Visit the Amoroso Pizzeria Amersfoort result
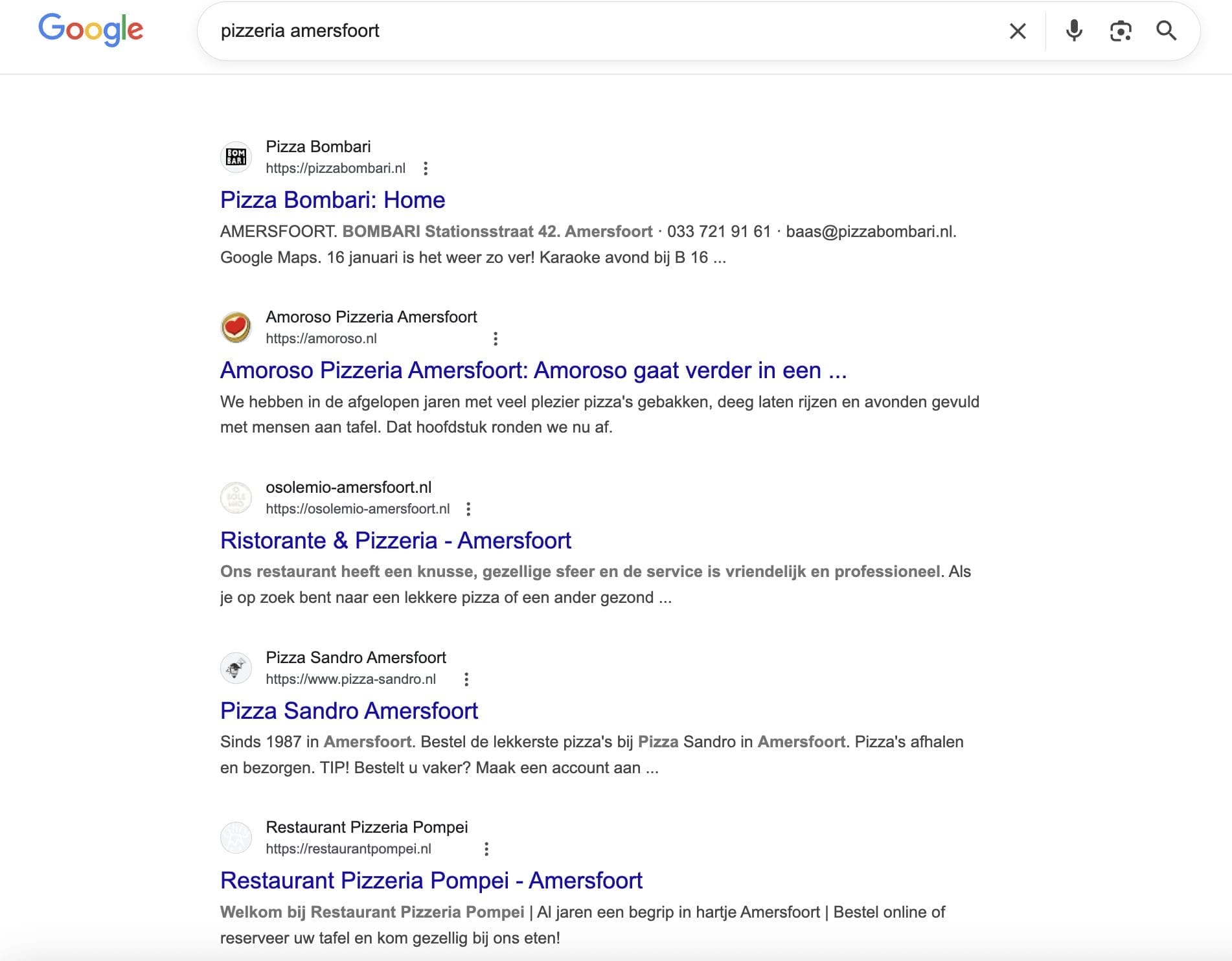 coord(535,371)
